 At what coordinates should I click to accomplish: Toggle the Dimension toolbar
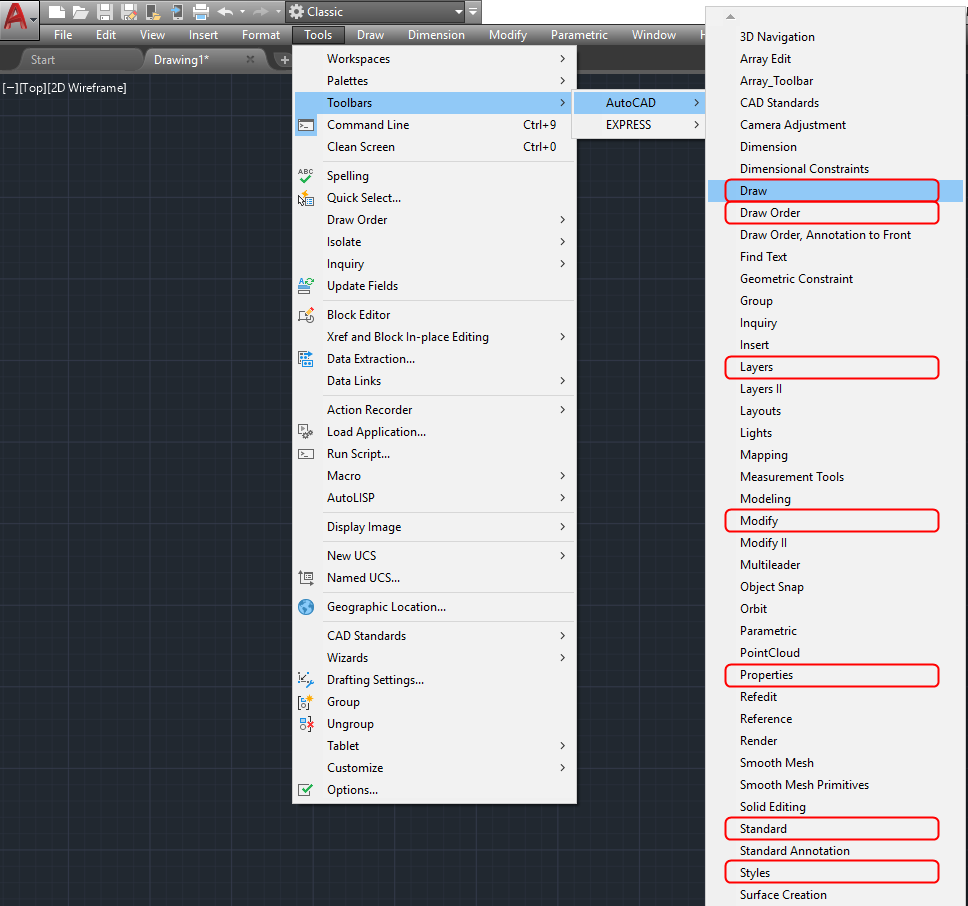tap(835, 147)
